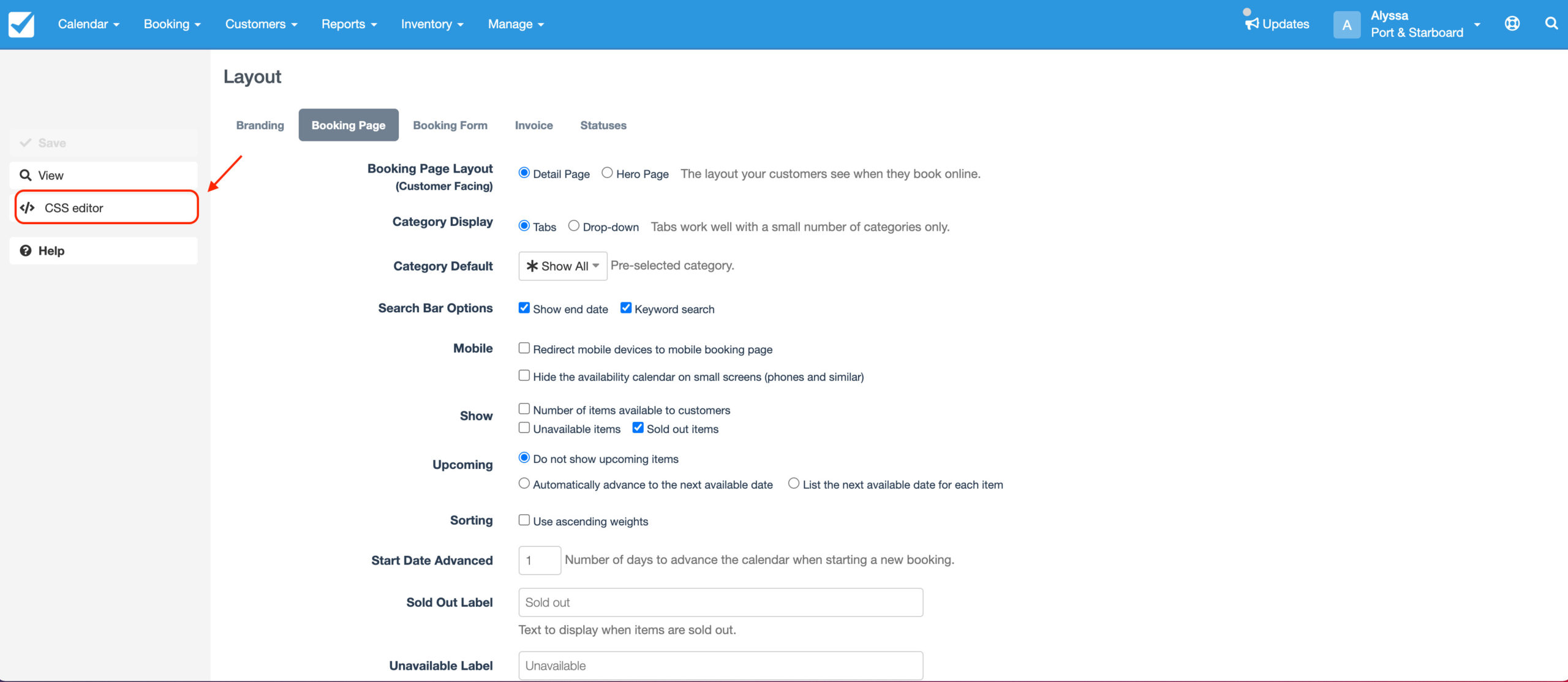The width and height of the screenshot is (1568, 682).
Task: Click the checkmark logo in top-left corner
Action: pos(21,24)
